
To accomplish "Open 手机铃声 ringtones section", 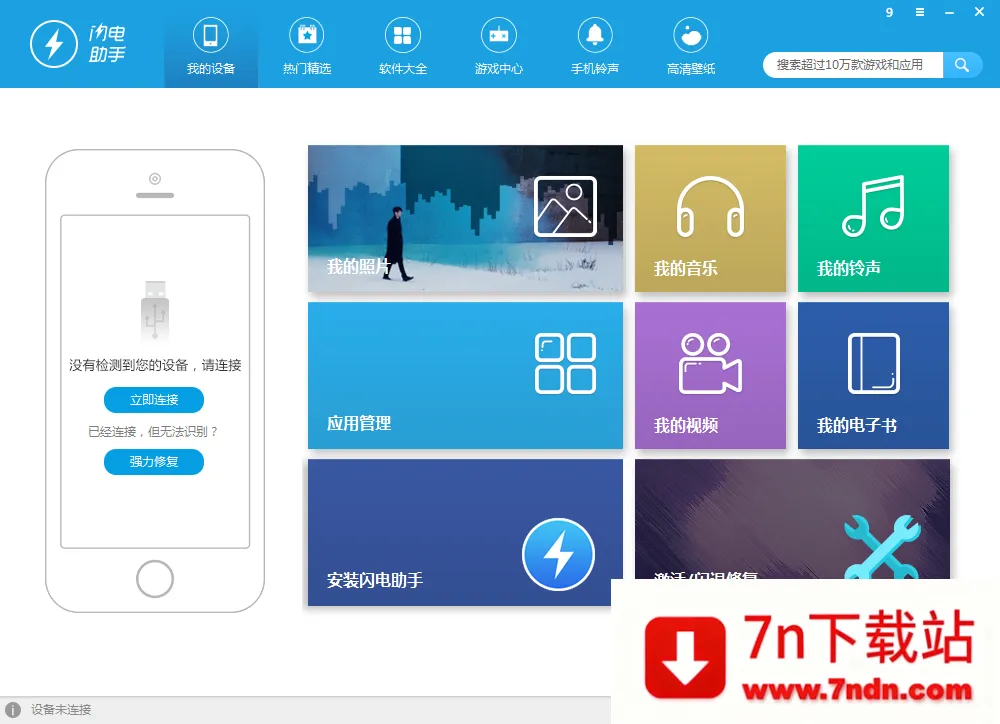I will [x=594, y=44].
